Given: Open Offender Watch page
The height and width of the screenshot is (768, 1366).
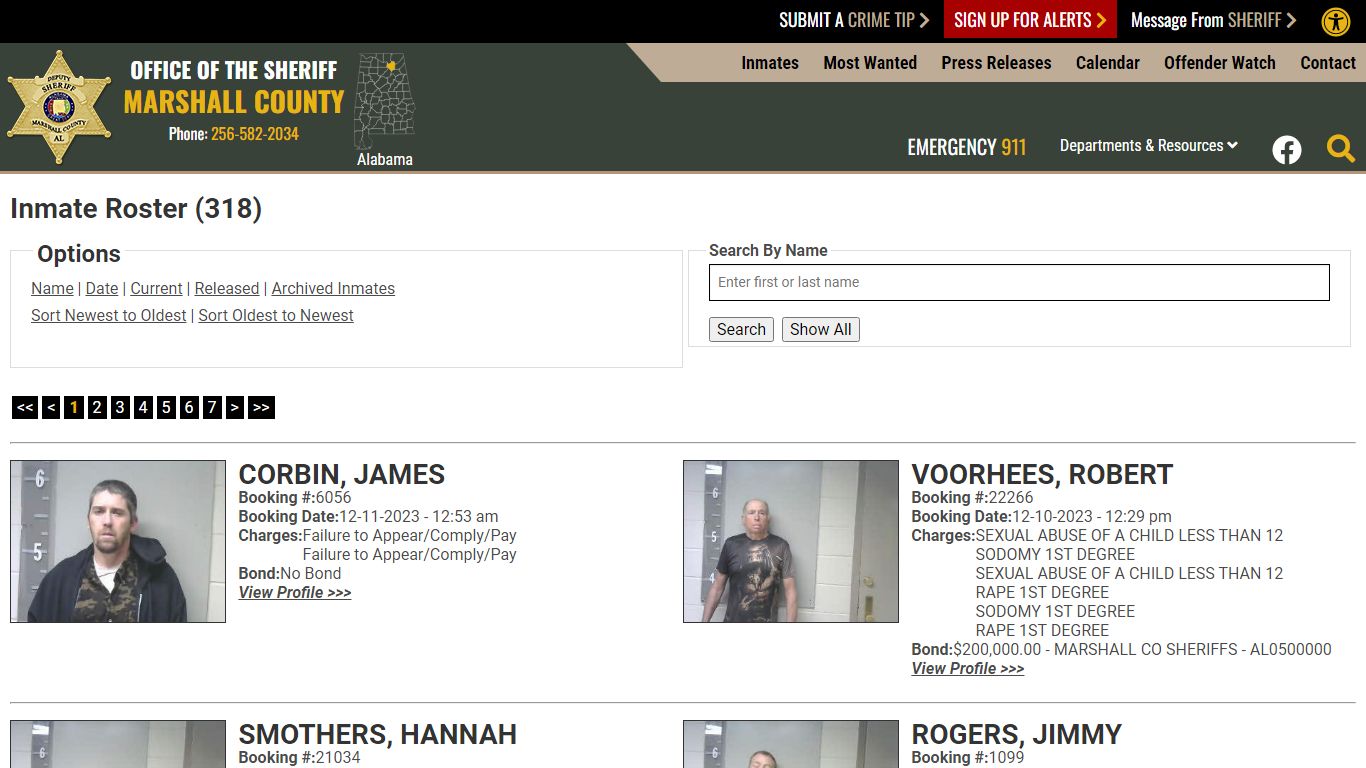Looking at the screenshot, I should tap(1220, 62).
